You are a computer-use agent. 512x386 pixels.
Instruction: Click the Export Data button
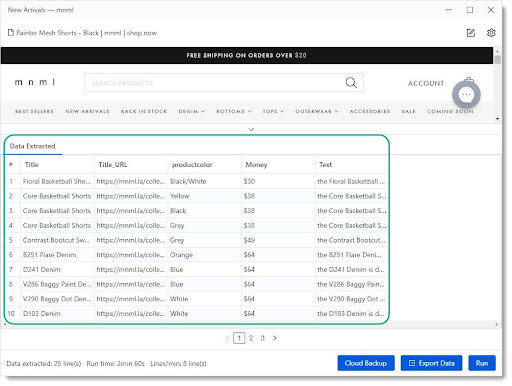point(431,363)
